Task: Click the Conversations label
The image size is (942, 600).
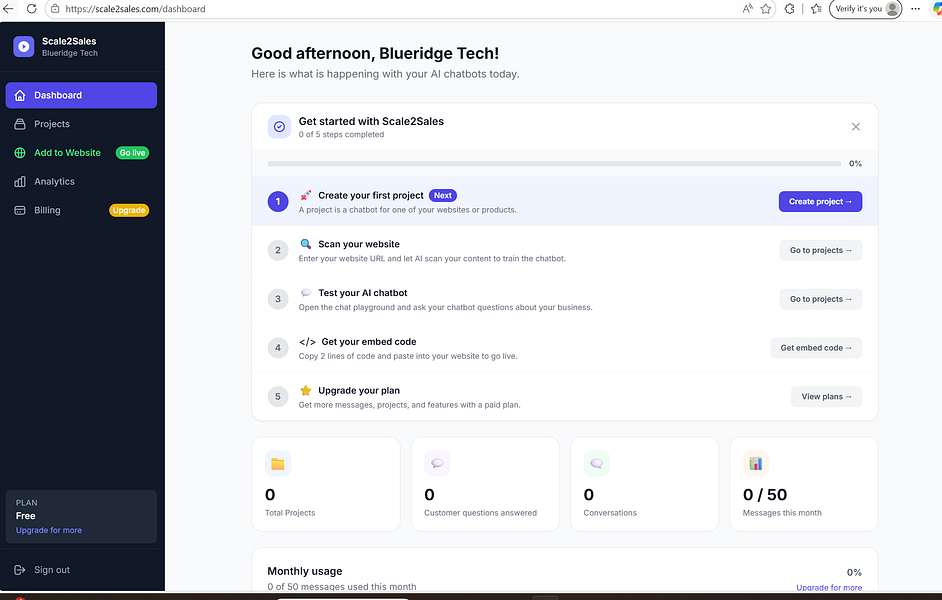Action: click(x=610, y=513)
